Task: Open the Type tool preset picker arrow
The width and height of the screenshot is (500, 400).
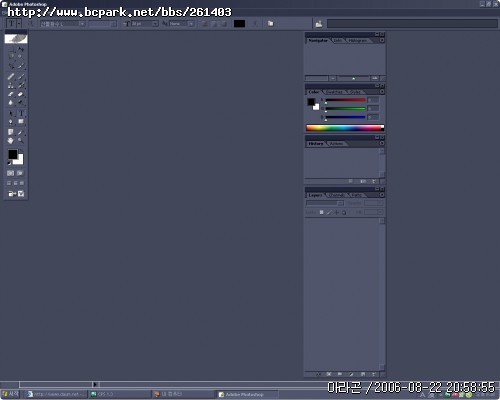Action: tap(19, 23)
